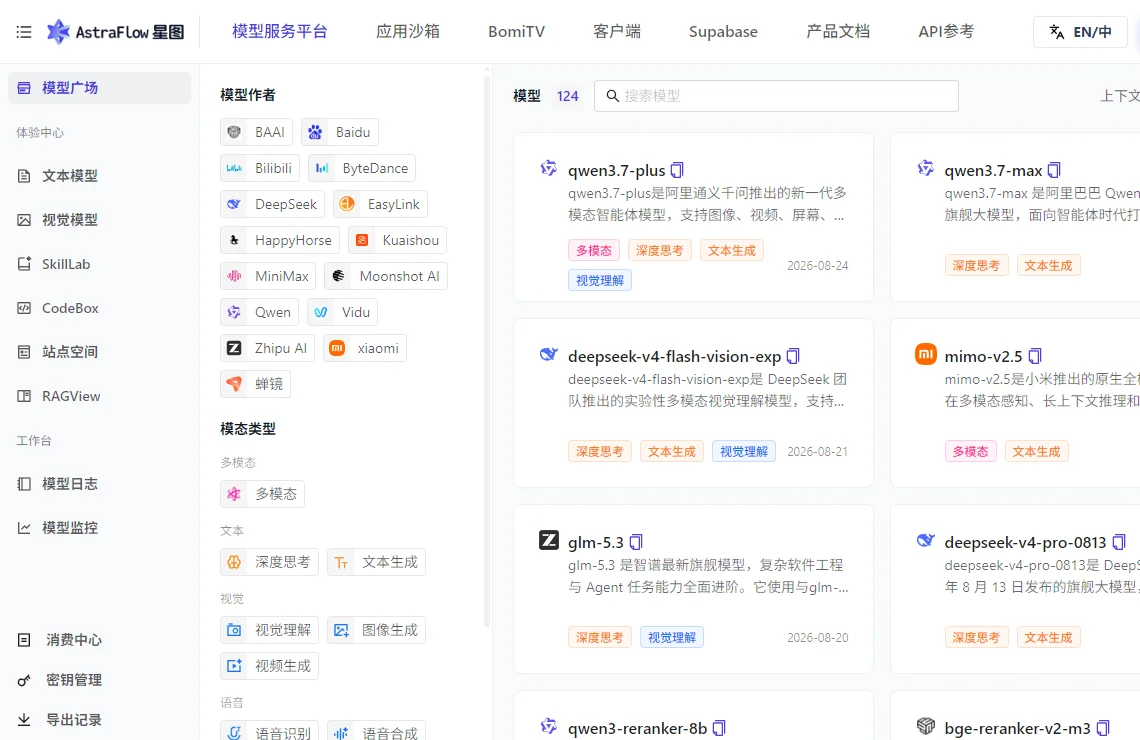Screen dimensions: 1140x740
Task: Filter by author Kuaishou
Action: click(397, 240)
